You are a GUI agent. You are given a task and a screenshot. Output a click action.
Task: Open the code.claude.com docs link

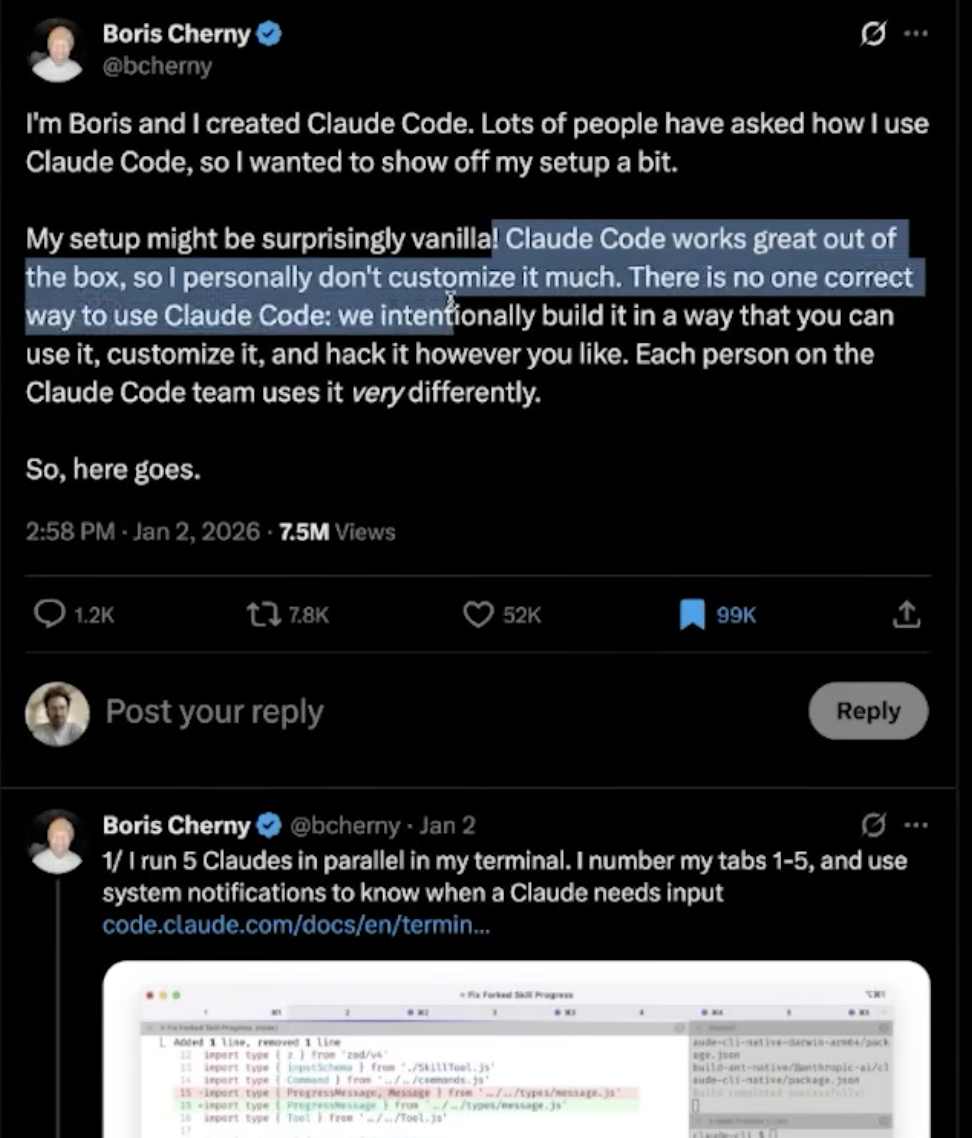[x=296, y=924]
